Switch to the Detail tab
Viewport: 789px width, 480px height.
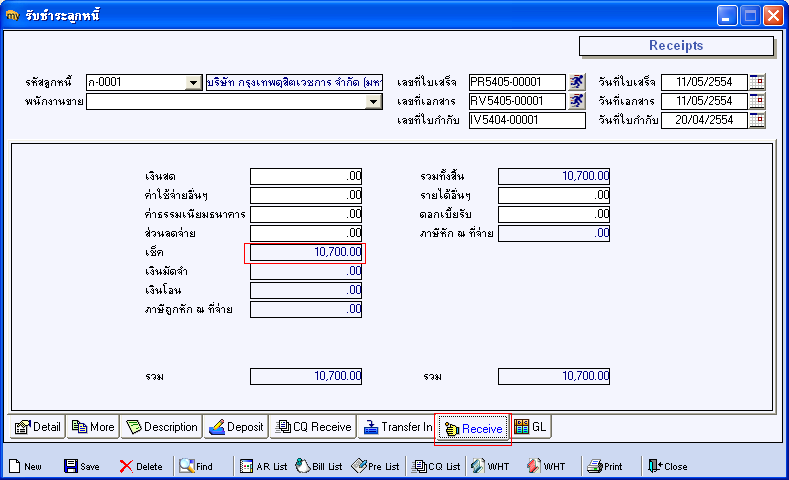coord(38,427)
